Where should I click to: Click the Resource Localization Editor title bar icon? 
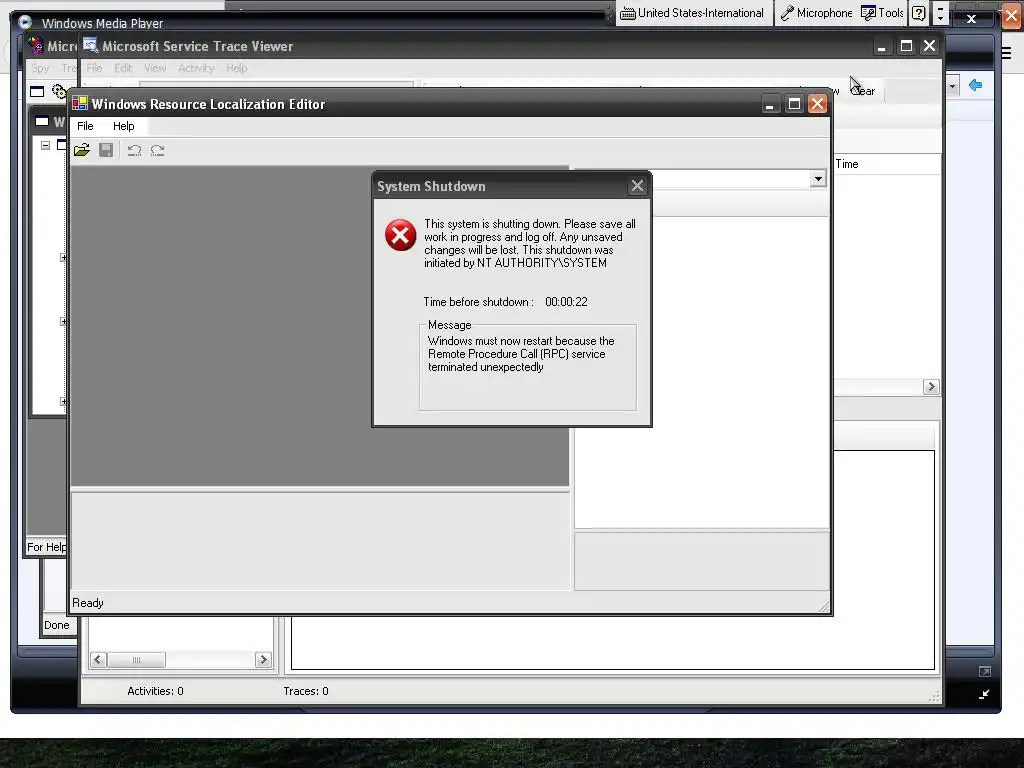[x=80, y=103]
